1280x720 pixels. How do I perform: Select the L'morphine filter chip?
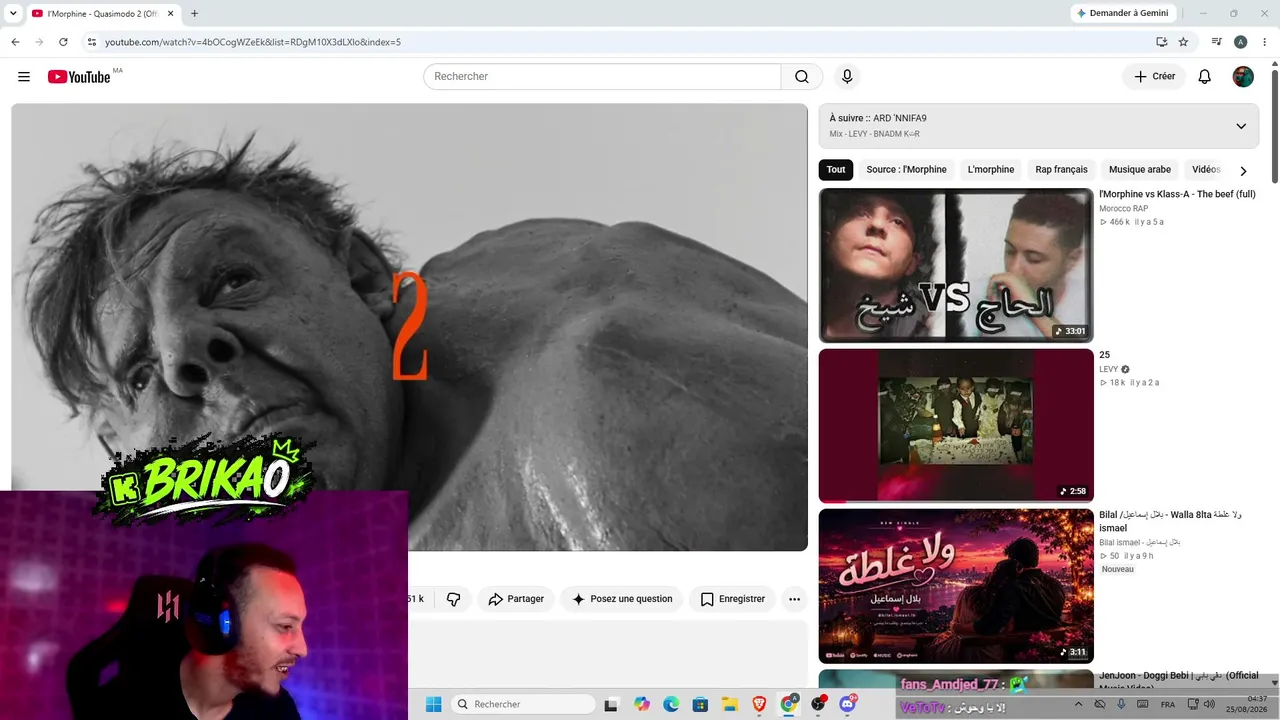pyautogui.click(x=991, y=170)
